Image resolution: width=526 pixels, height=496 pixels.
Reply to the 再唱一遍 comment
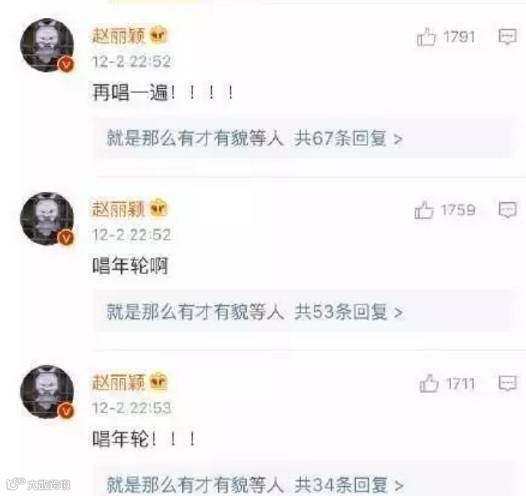[x=507, y=37]
